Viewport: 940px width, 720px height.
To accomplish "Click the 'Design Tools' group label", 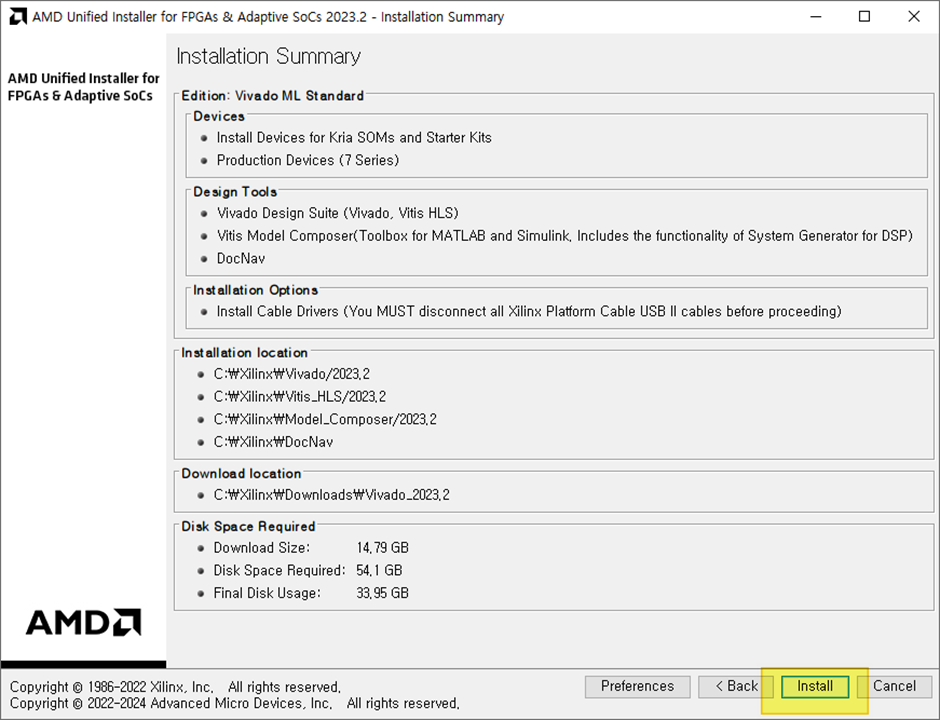I will (235, 192).
